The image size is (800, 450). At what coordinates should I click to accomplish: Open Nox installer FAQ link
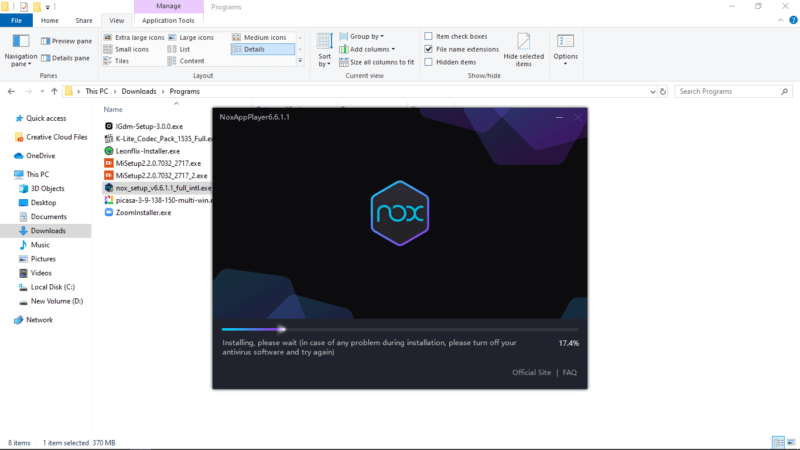click(569, 372)
